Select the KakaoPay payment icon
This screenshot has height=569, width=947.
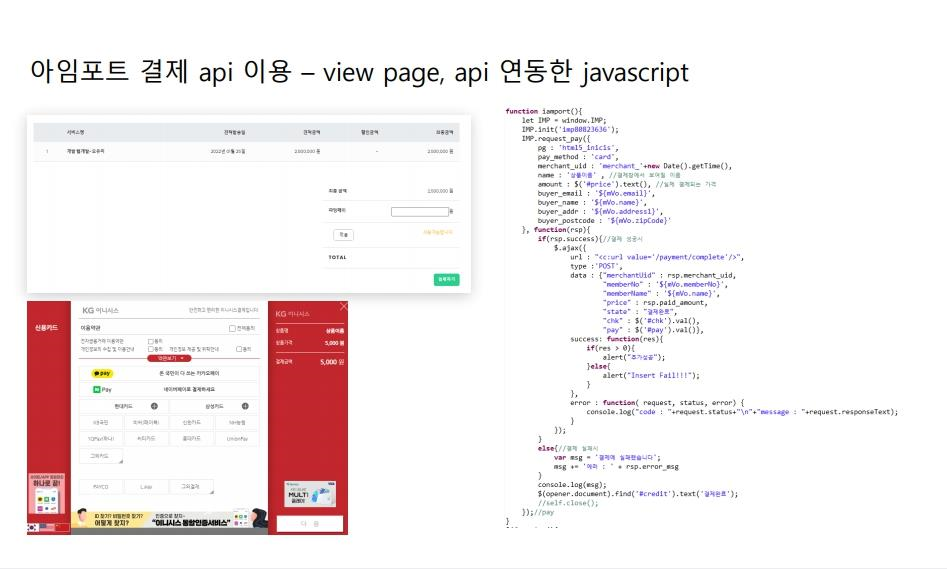tap(103, 373)
